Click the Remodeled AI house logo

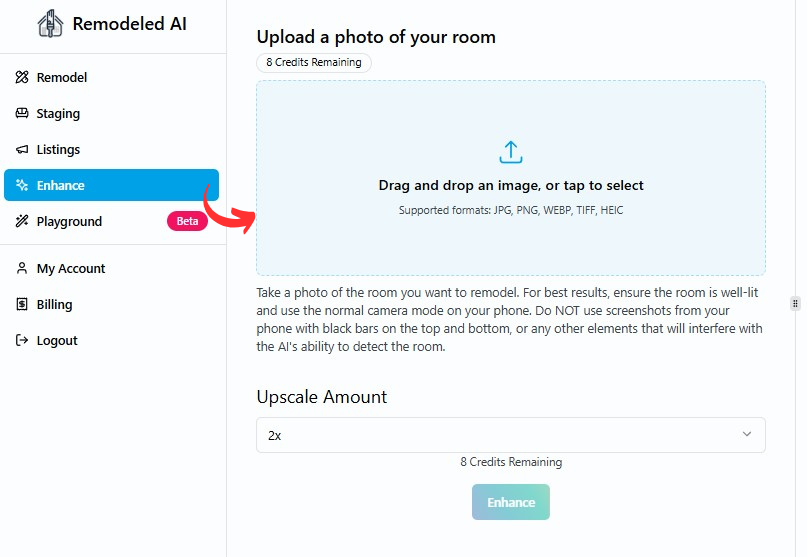[50, 24]
